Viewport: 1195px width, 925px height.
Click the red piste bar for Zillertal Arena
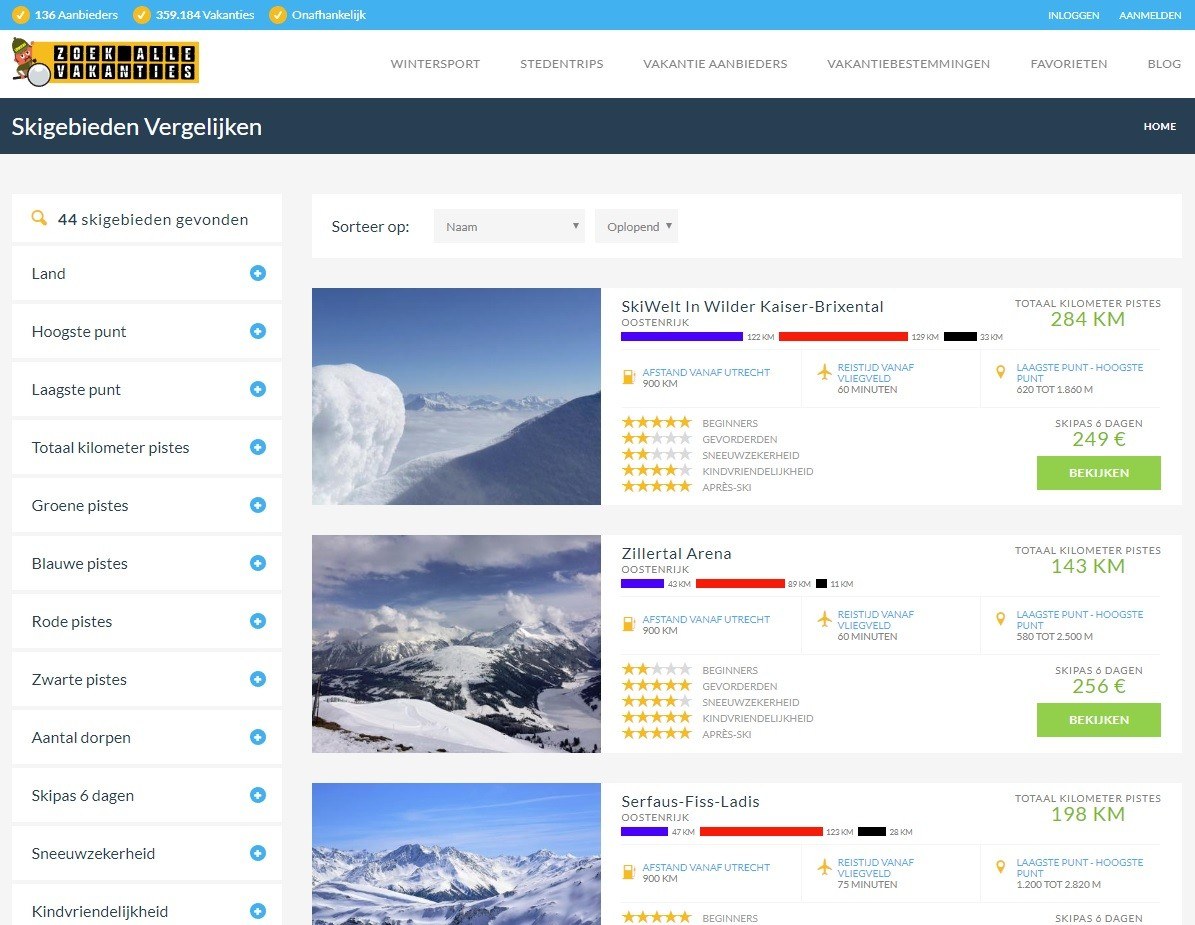pos(740,583)
